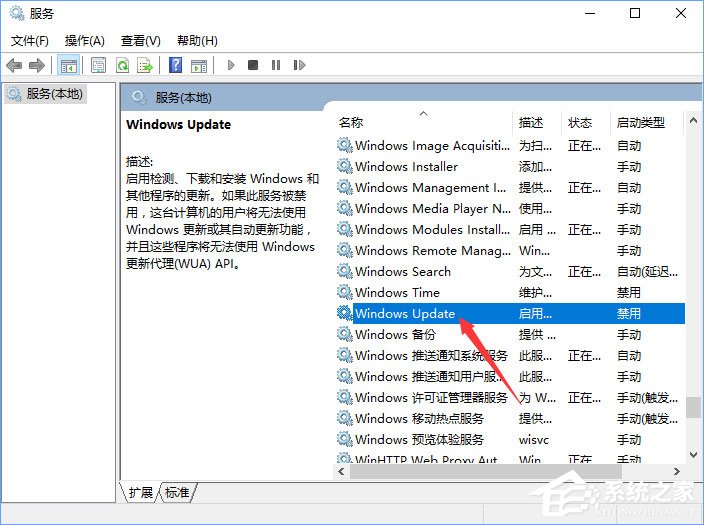Screen dimensions: 704x525
Task: Click the horizontal scrollbar thumb
Action: tap(486, 471)
